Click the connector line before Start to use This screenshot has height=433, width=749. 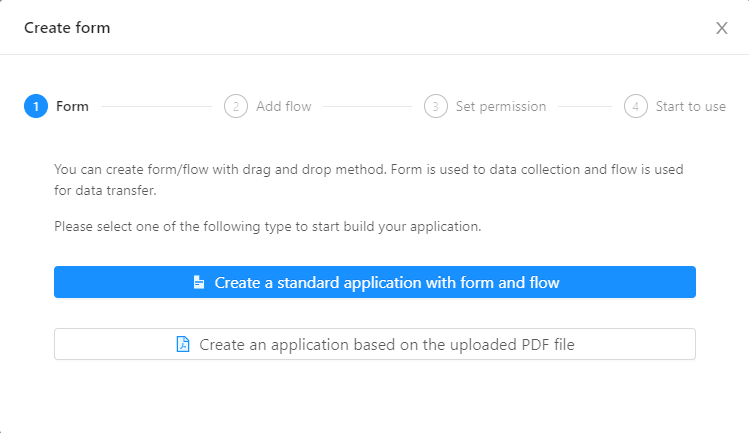coord(585,106)
